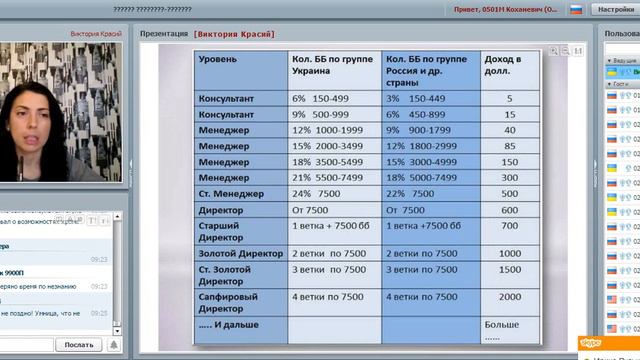Click cell 1 ветка + 7500 бб in Украина column

click(x=335, y=231)
